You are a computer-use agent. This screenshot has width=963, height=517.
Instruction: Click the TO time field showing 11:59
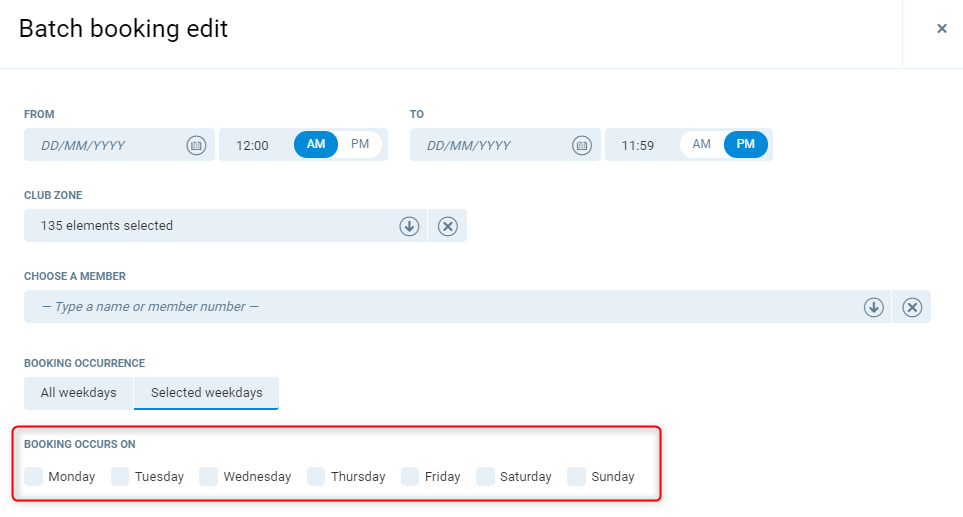(638, 145)
